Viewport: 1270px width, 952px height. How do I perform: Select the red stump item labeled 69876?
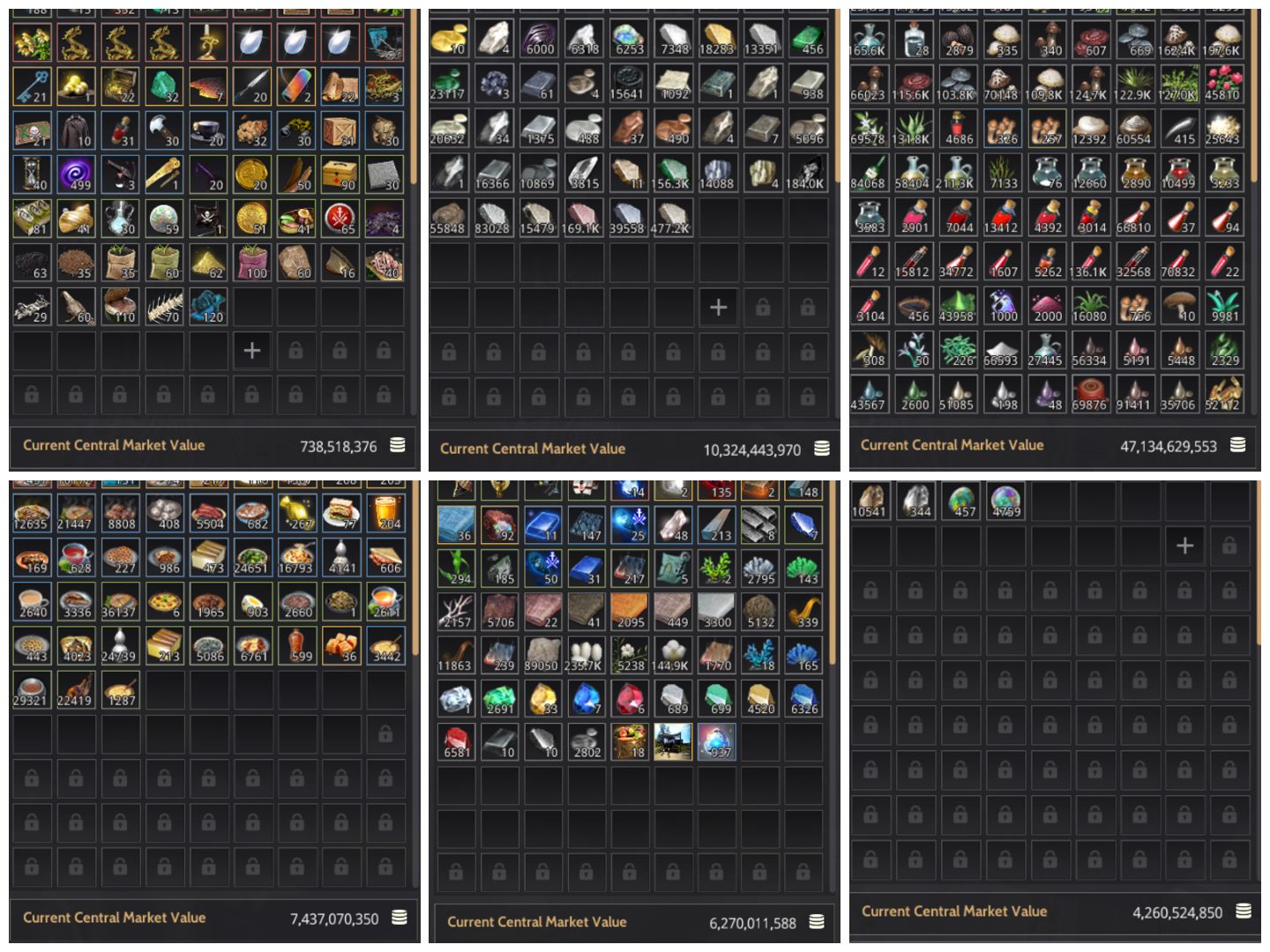pos(1090,394)
